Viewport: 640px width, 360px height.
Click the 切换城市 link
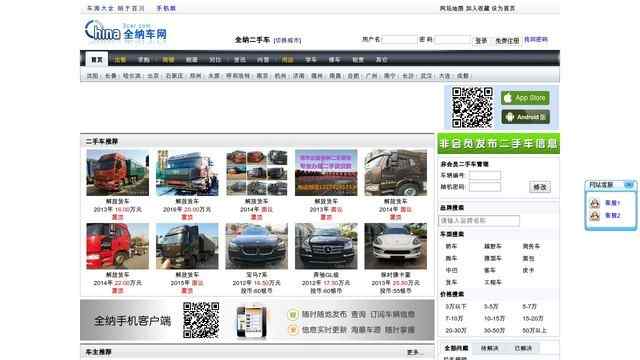(287, 40)
